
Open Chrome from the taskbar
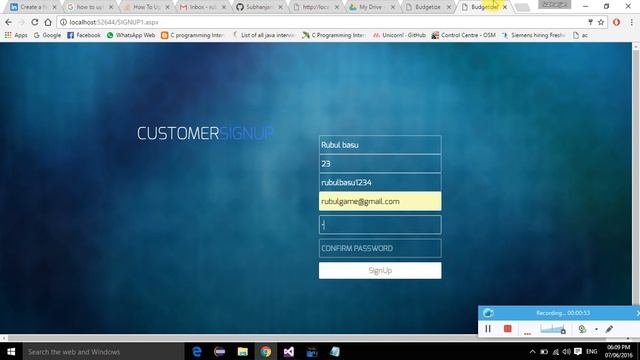pos(266,351)
